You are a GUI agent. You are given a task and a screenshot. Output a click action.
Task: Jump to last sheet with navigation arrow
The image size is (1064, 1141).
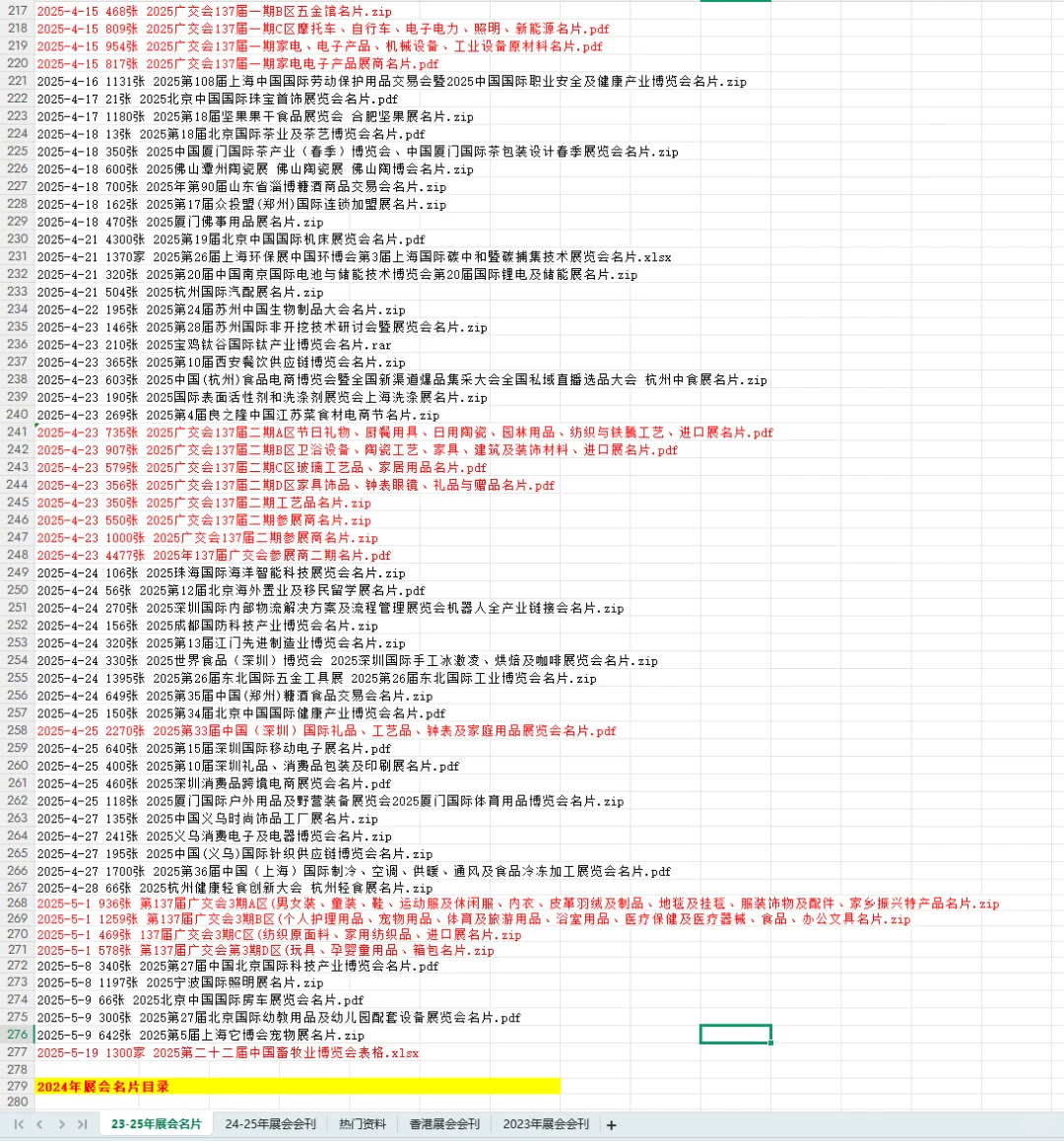(82, 1124)
